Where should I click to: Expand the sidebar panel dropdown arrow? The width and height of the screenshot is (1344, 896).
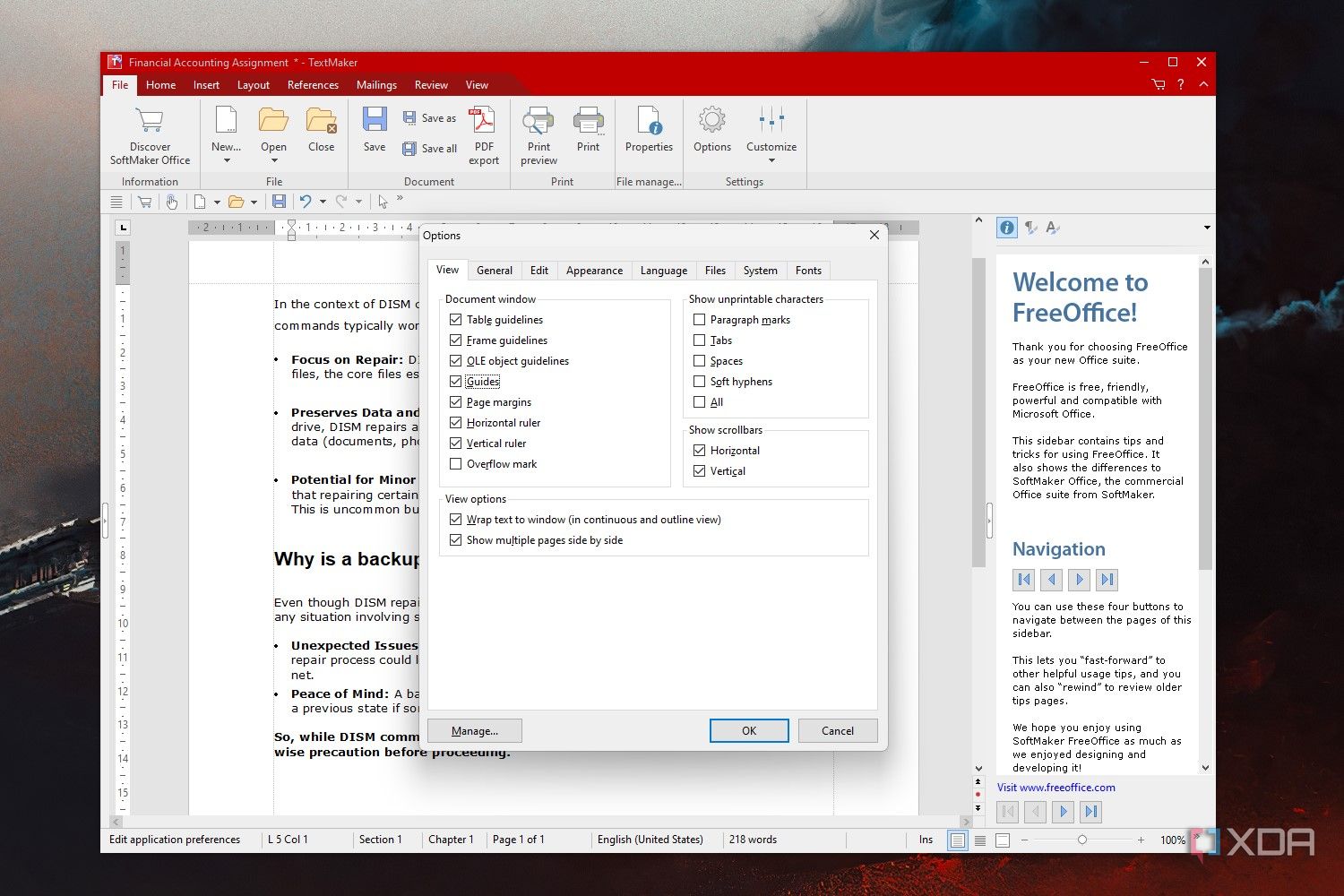point(1205,227)
